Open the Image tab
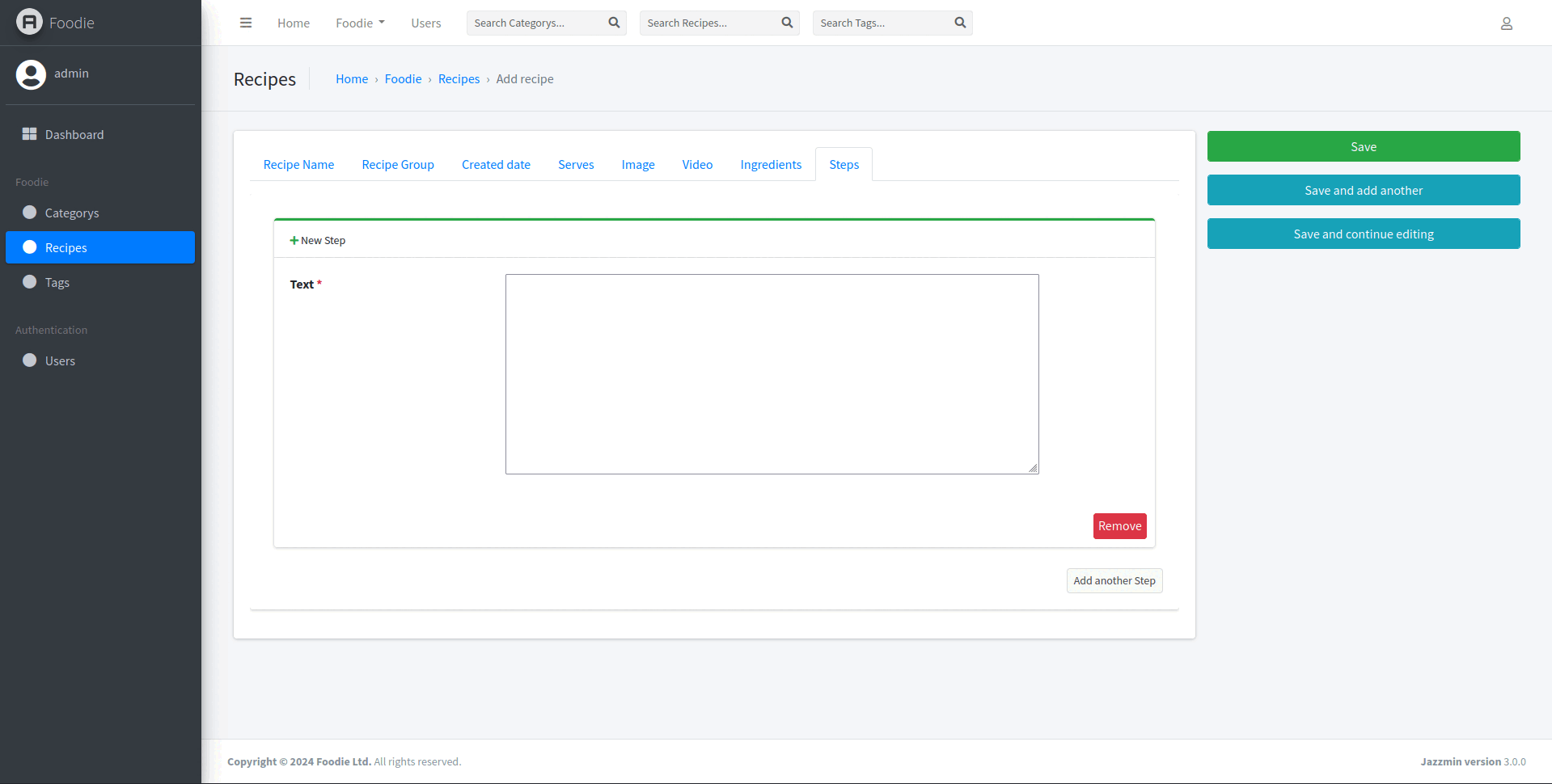This screenshot has width=1552, height=784. pyautogui.click(x=638, y=165)
